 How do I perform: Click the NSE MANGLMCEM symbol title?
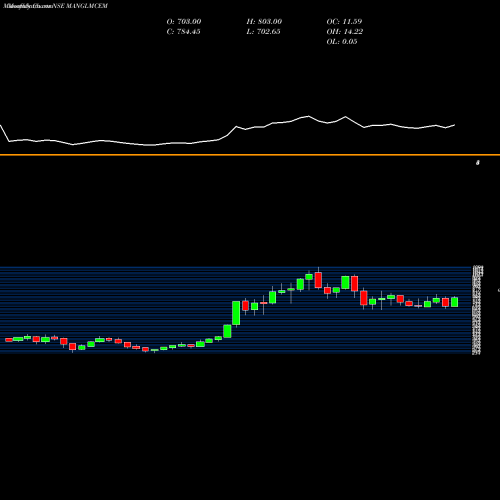click(80, 6)
